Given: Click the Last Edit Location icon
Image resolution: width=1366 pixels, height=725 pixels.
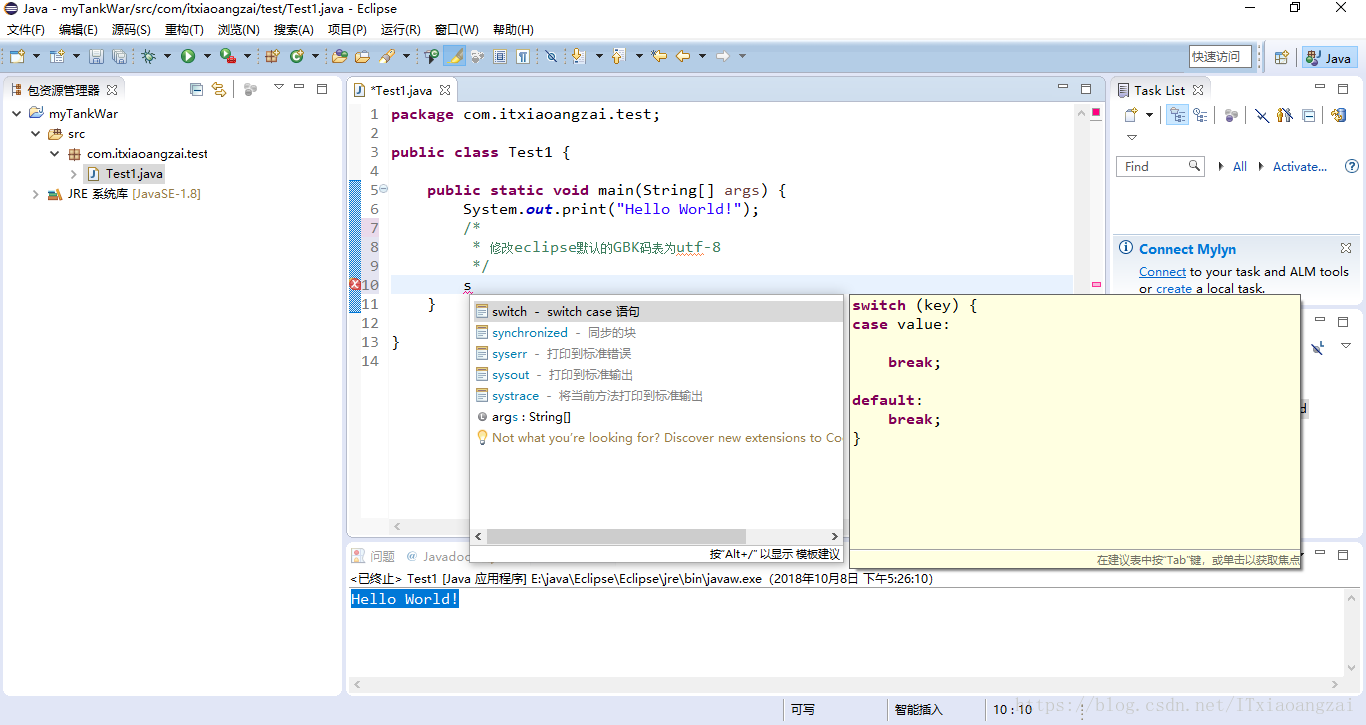Looking at the screenshot, I should pyautogui.click(x=659, y=57).
